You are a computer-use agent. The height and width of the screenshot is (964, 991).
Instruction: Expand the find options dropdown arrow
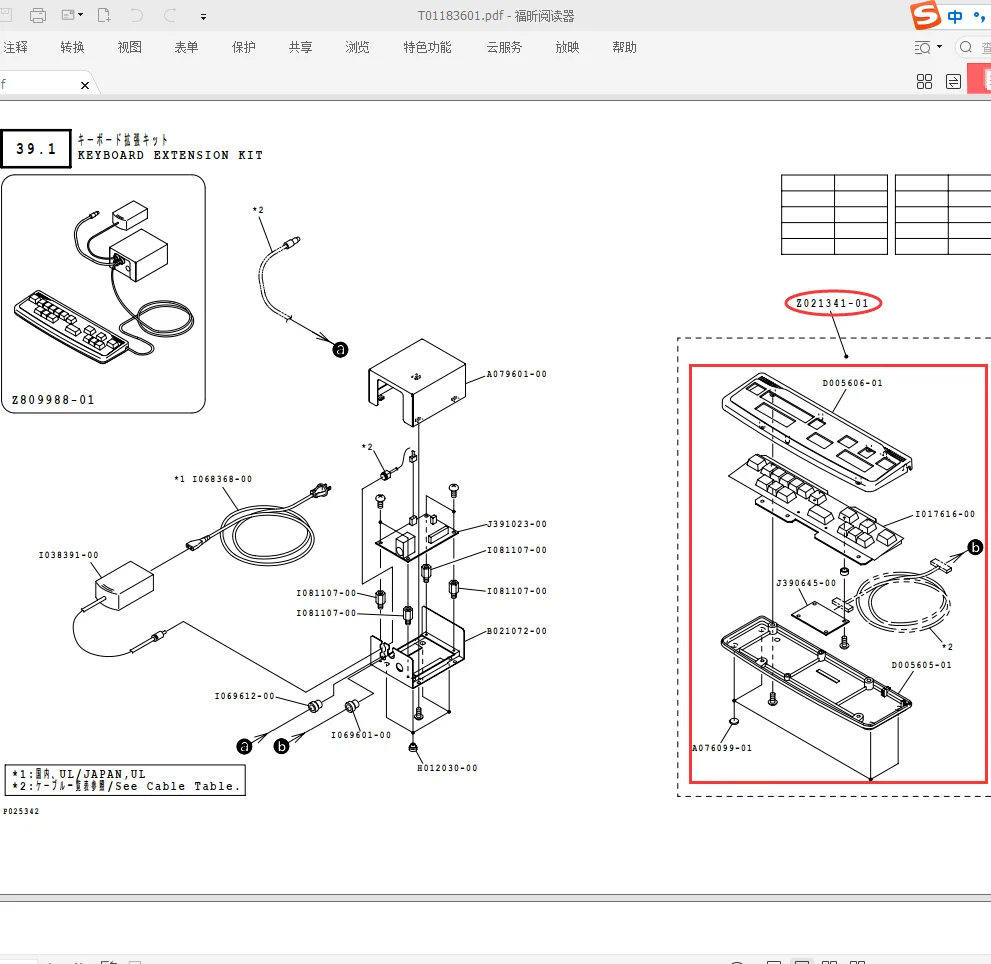coord(939,48)
